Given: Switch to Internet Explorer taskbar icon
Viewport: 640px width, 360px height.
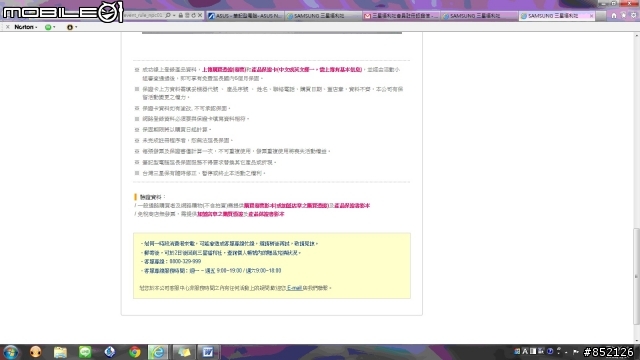Looking at the screenshot, I should [158, 352].
